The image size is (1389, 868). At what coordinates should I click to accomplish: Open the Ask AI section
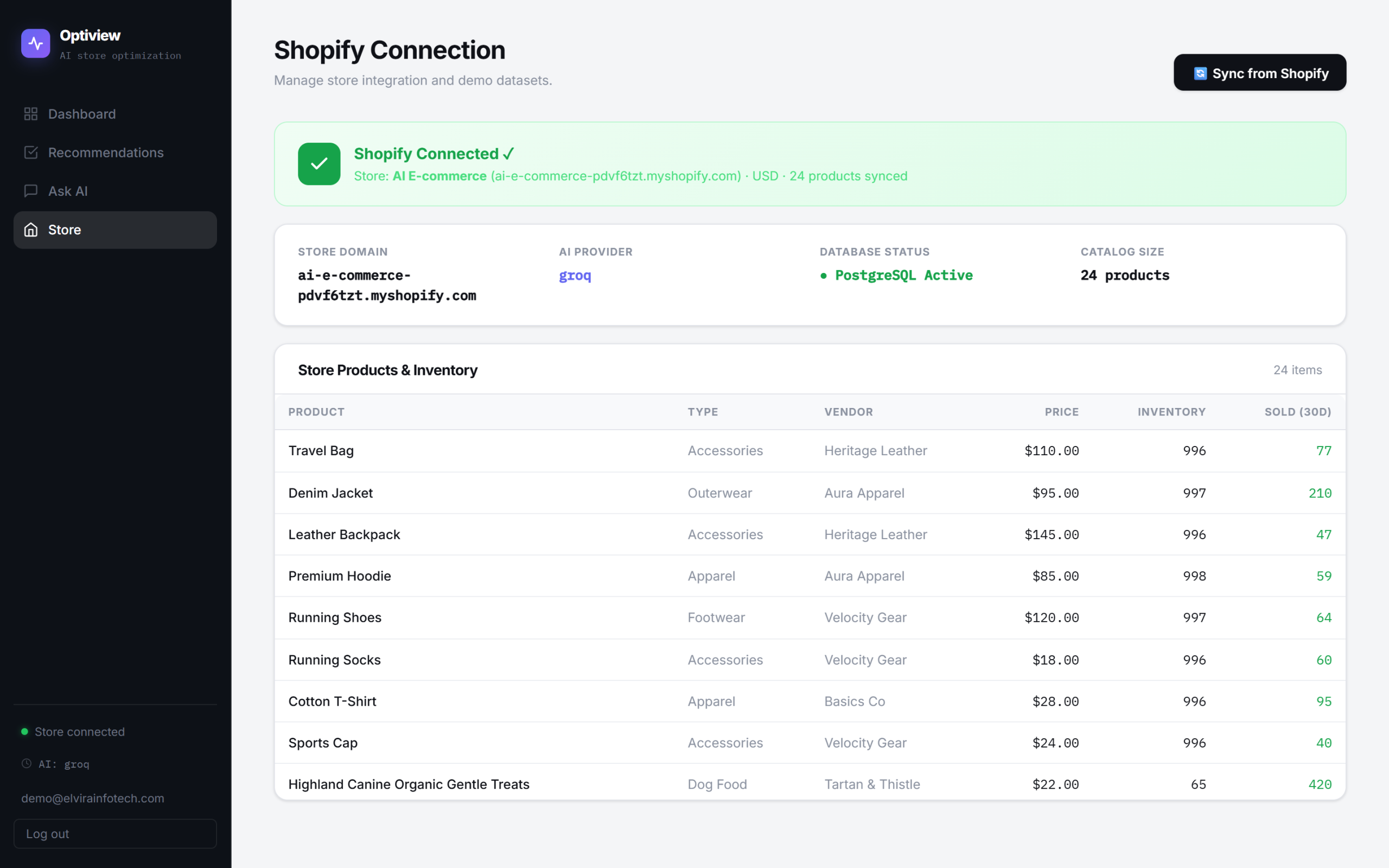coord(115,190)
